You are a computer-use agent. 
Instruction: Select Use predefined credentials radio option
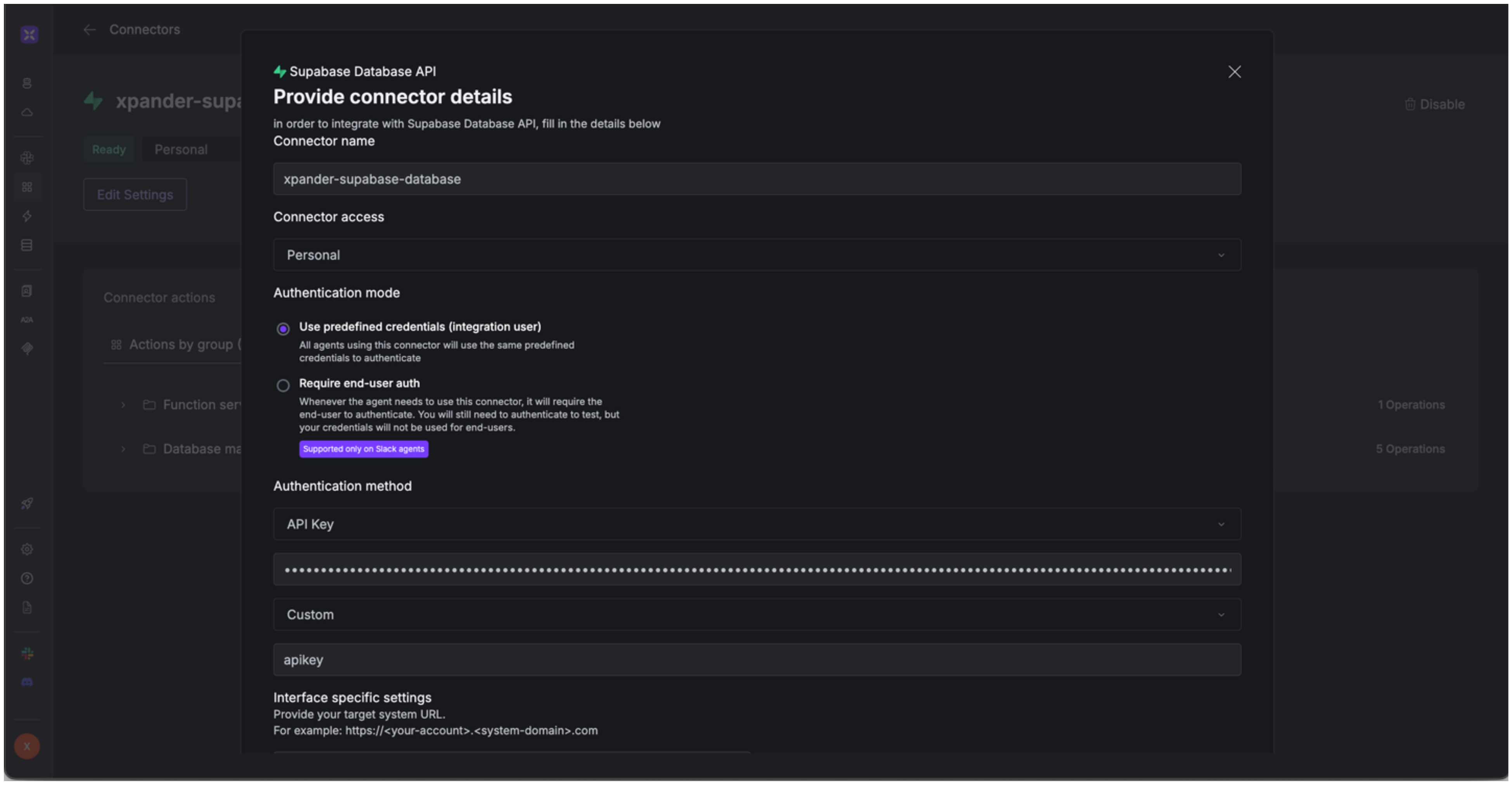point(283,329)
